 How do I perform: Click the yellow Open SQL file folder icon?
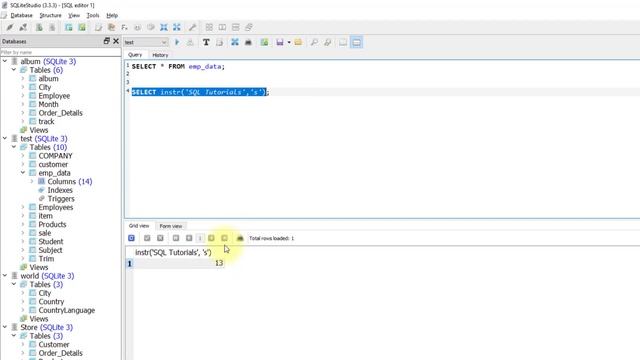pyautogui.click(x=298, y=42)
